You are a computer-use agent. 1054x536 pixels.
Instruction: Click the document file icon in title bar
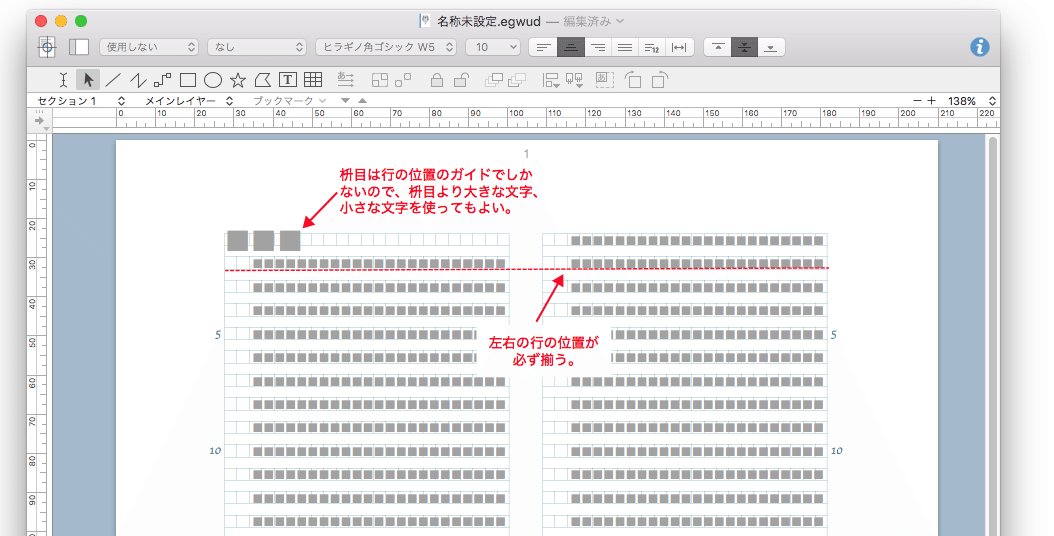[x=425, y=21]
